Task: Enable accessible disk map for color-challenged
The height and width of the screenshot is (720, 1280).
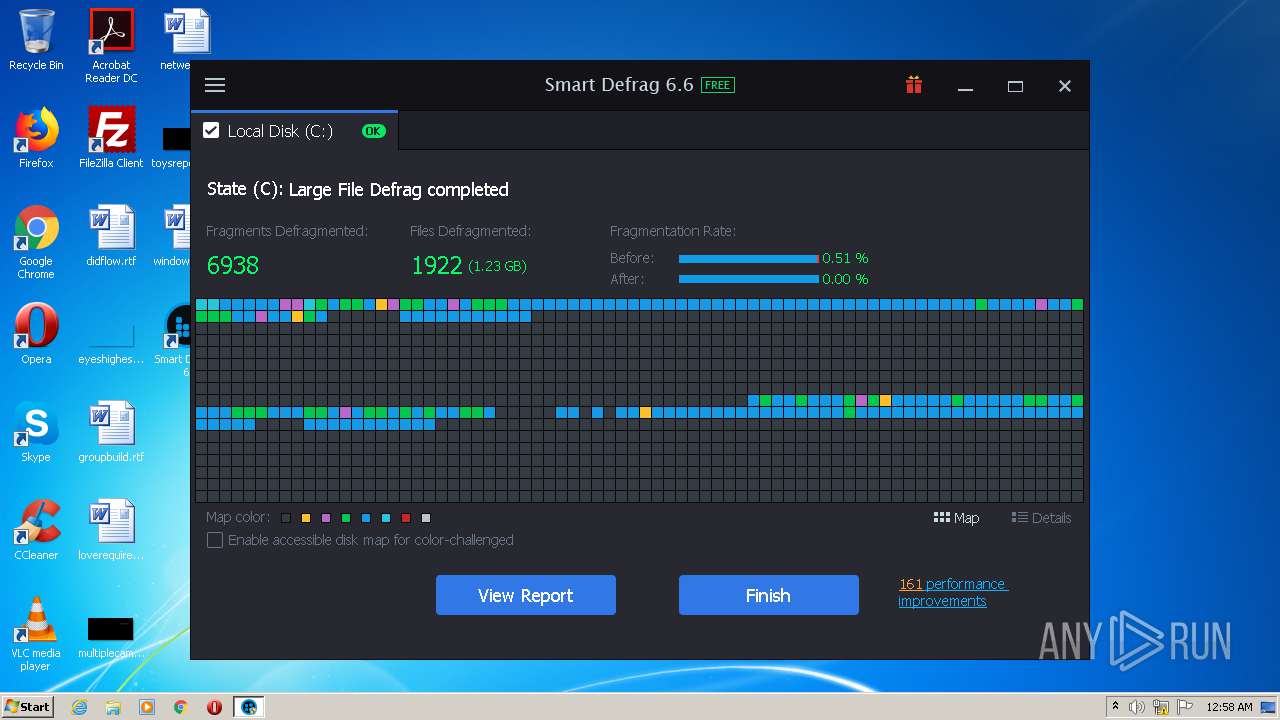Action: pos(215,540)
